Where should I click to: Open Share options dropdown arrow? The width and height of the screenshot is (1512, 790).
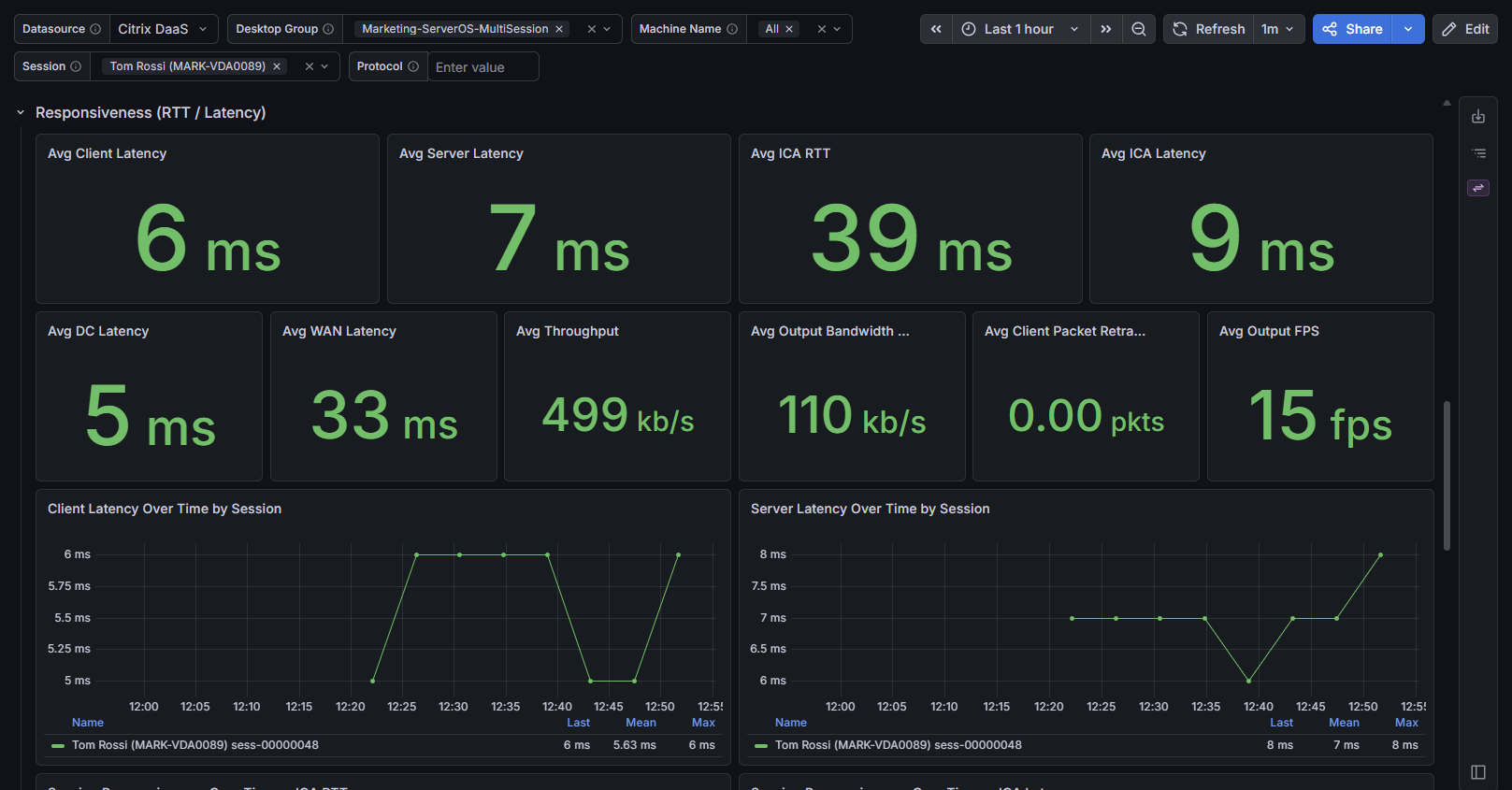(x=1408, y=29)
